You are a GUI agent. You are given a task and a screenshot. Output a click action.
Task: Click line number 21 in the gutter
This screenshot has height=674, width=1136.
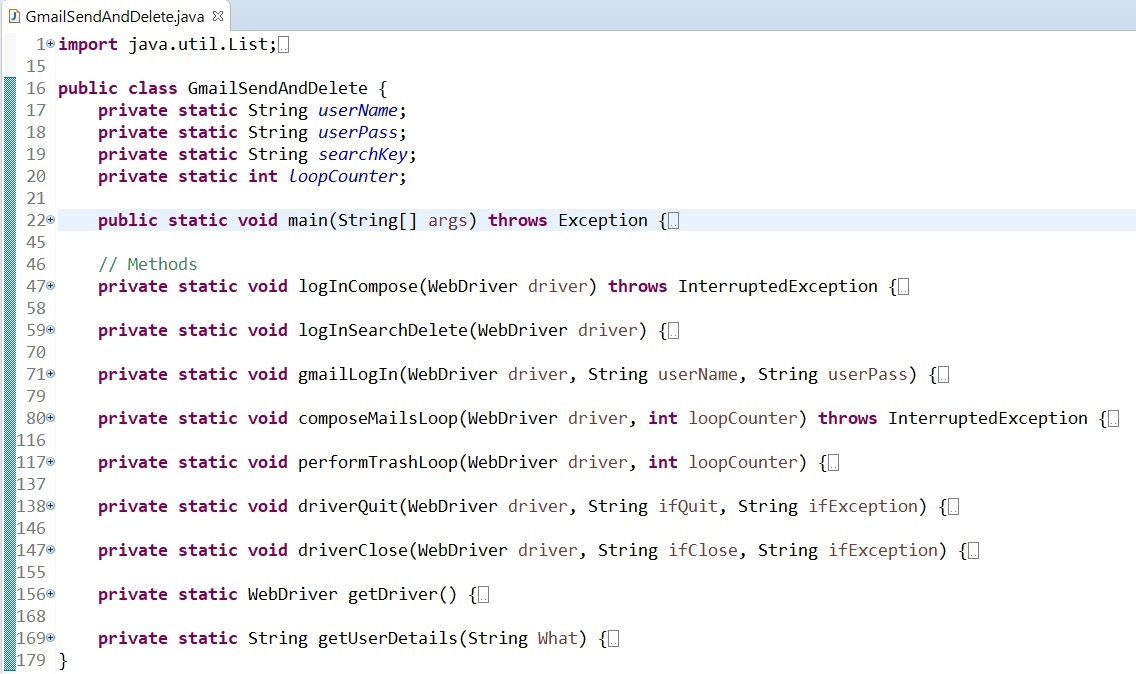(x=36, y=199)
